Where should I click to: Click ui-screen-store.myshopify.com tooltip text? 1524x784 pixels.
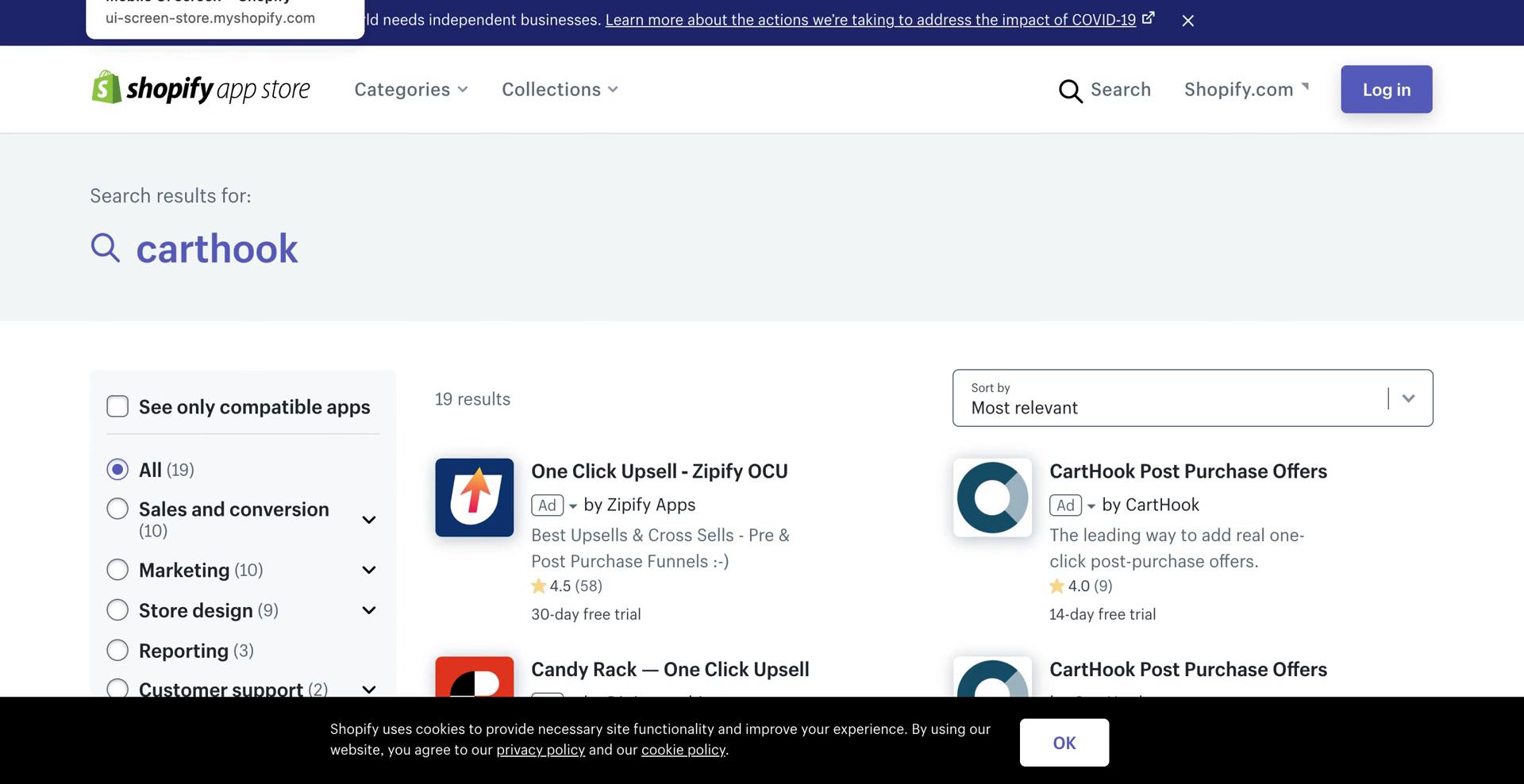210,18
